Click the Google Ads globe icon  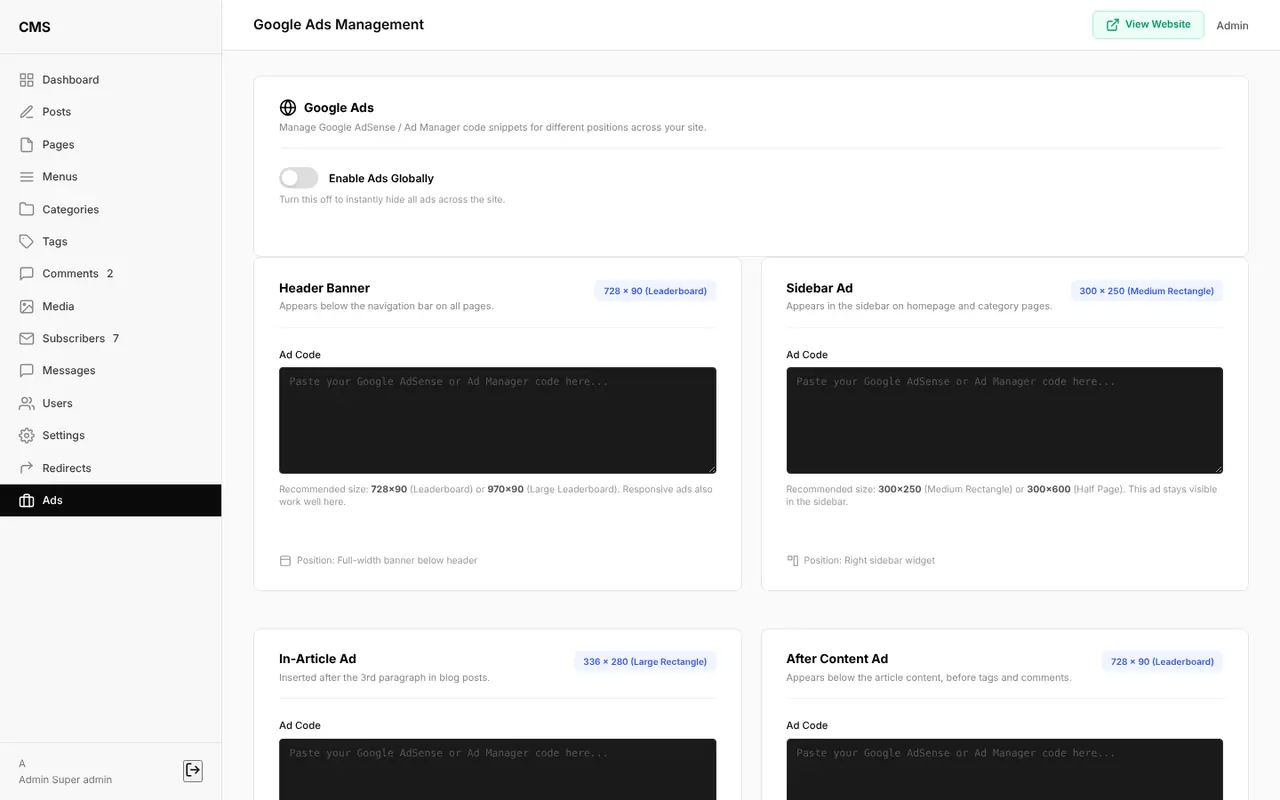tap(288, 108)
